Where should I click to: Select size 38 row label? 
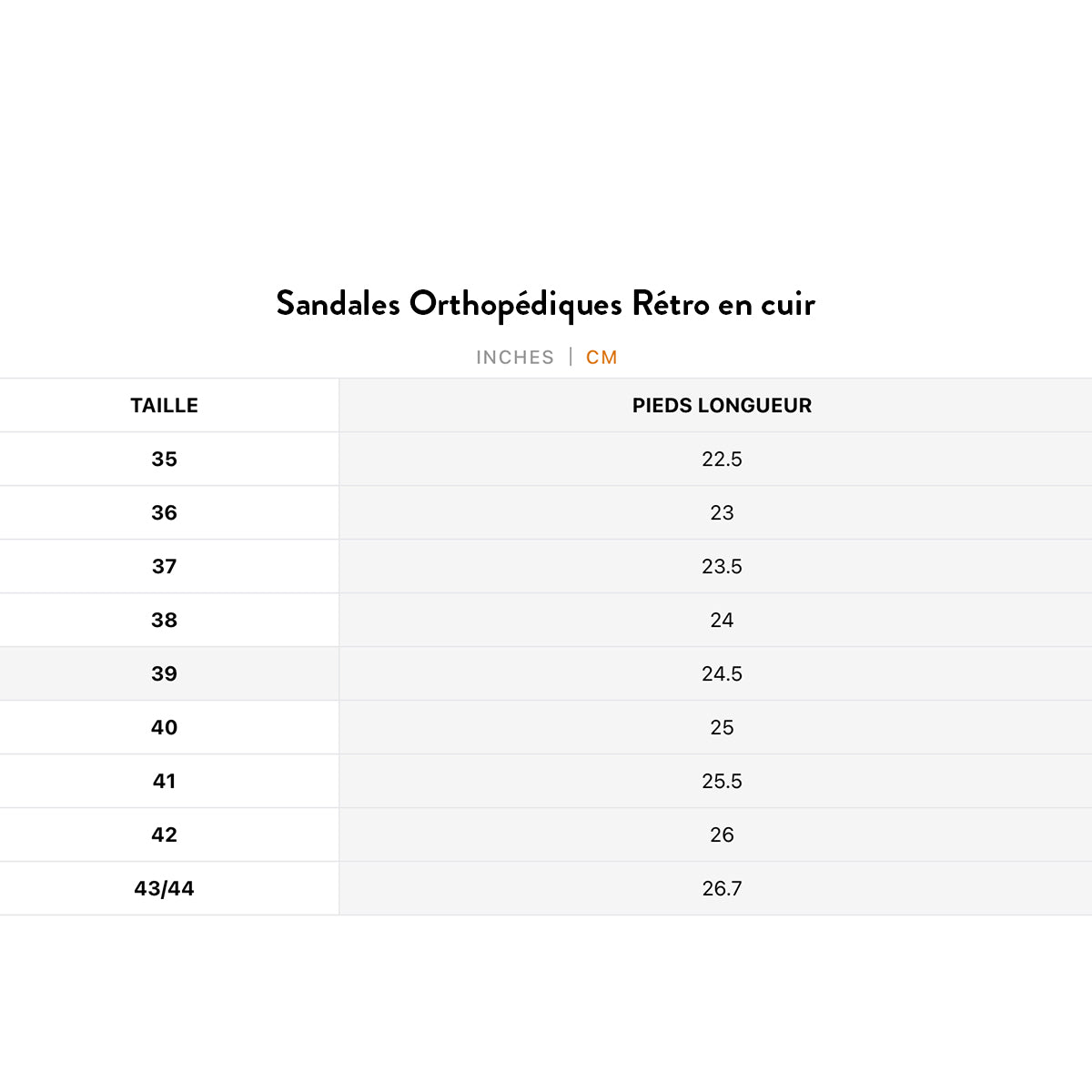point(165,621)
